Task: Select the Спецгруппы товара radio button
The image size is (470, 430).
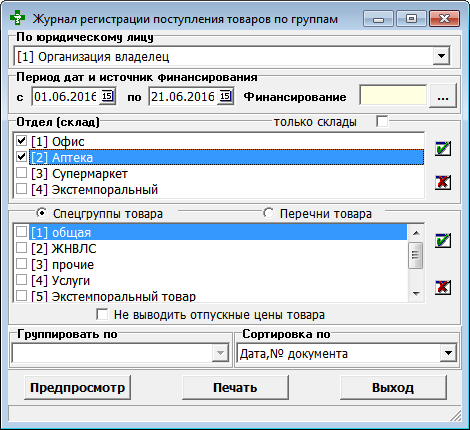Action: click(x=41, y=213)
